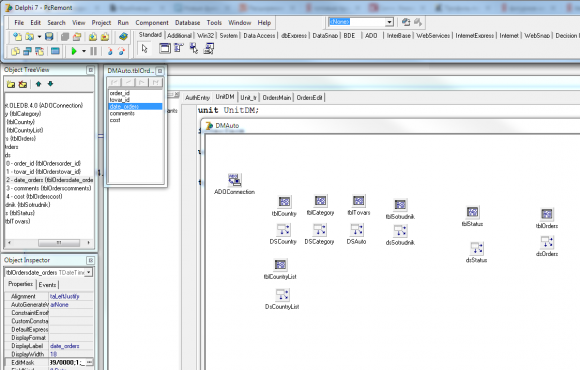Click the arrow pointer palette tool

(x=145, y=48)
